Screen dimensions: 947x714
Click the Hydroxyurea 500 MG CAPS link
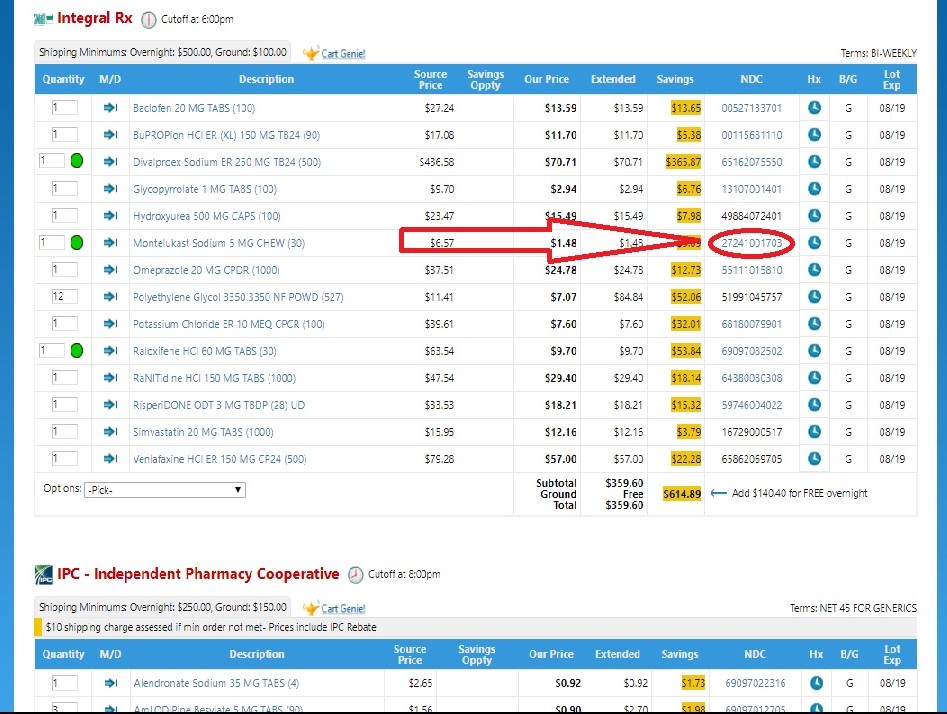click(x=207, y=216)
